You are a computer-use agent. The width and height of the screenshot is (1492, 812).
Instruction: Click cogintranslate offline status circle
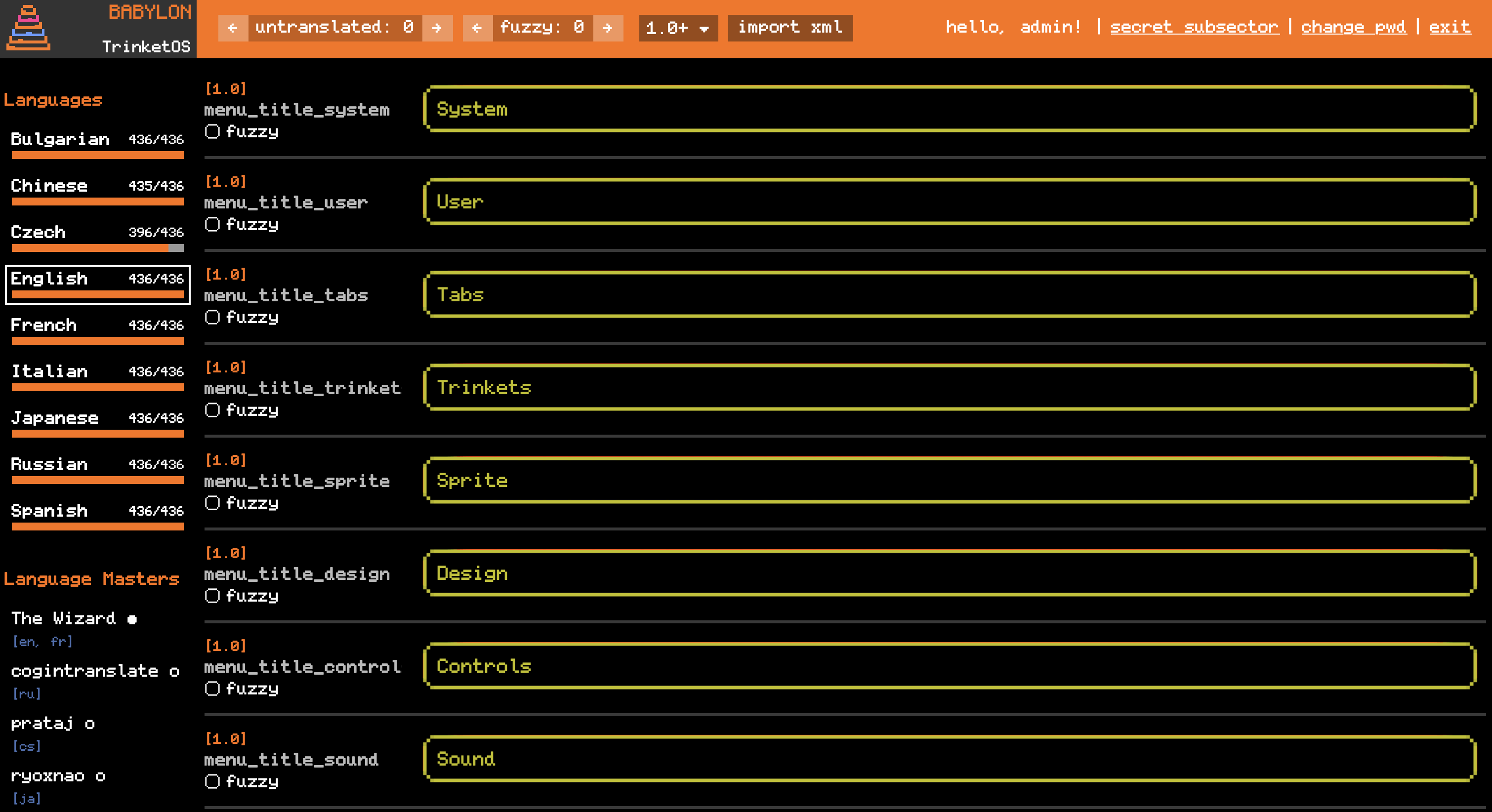(174, 672)
